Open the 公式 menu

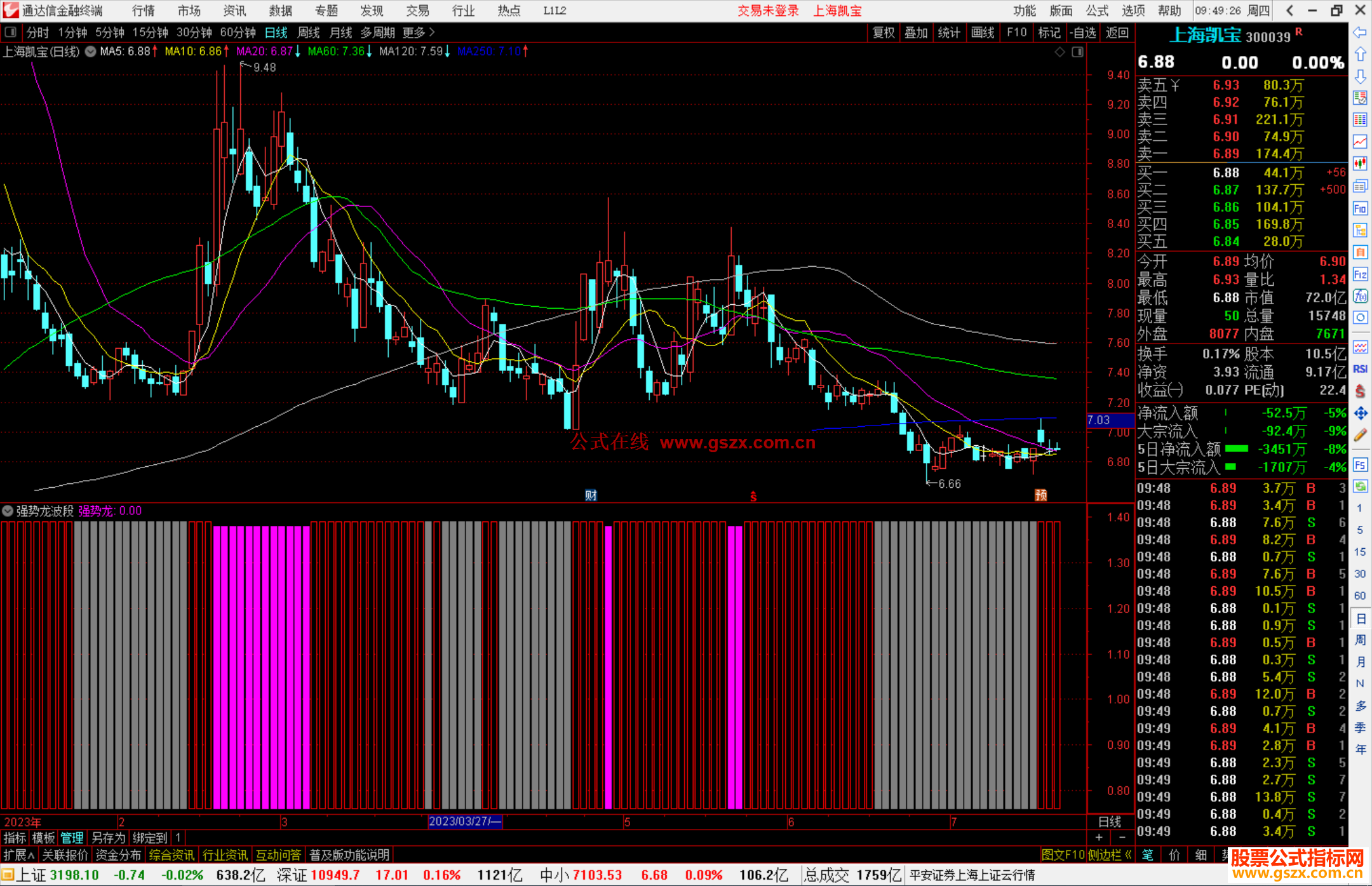1097,11
